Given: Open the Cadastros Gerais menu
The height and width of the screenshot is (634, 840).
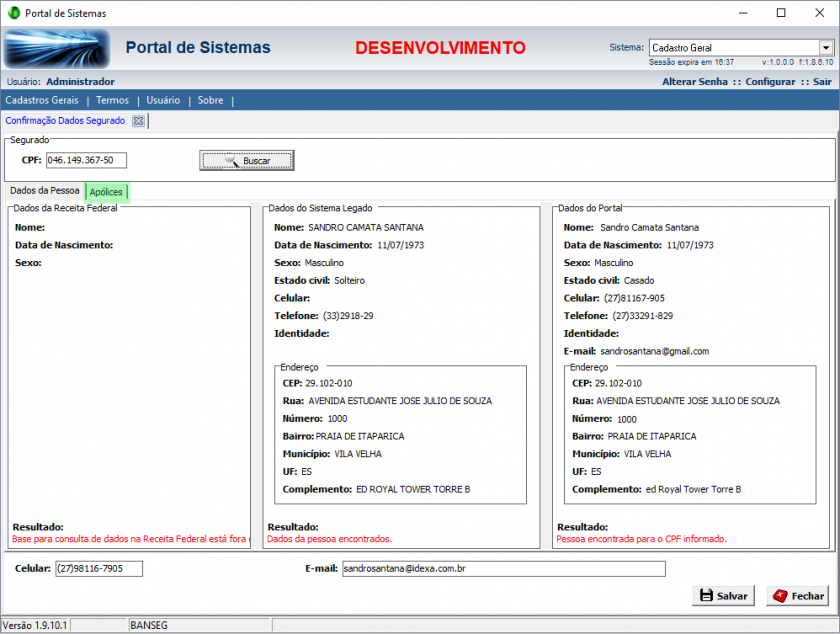Looking at the screenshot, I should pyautogui.click(x=42, y=100).
